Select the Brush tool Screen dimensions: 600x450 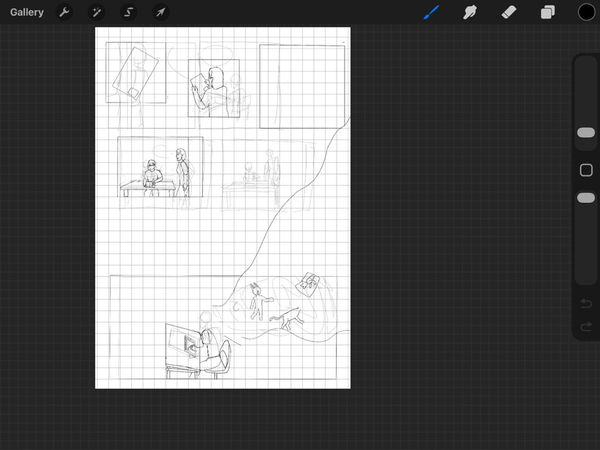pos(432,12)
